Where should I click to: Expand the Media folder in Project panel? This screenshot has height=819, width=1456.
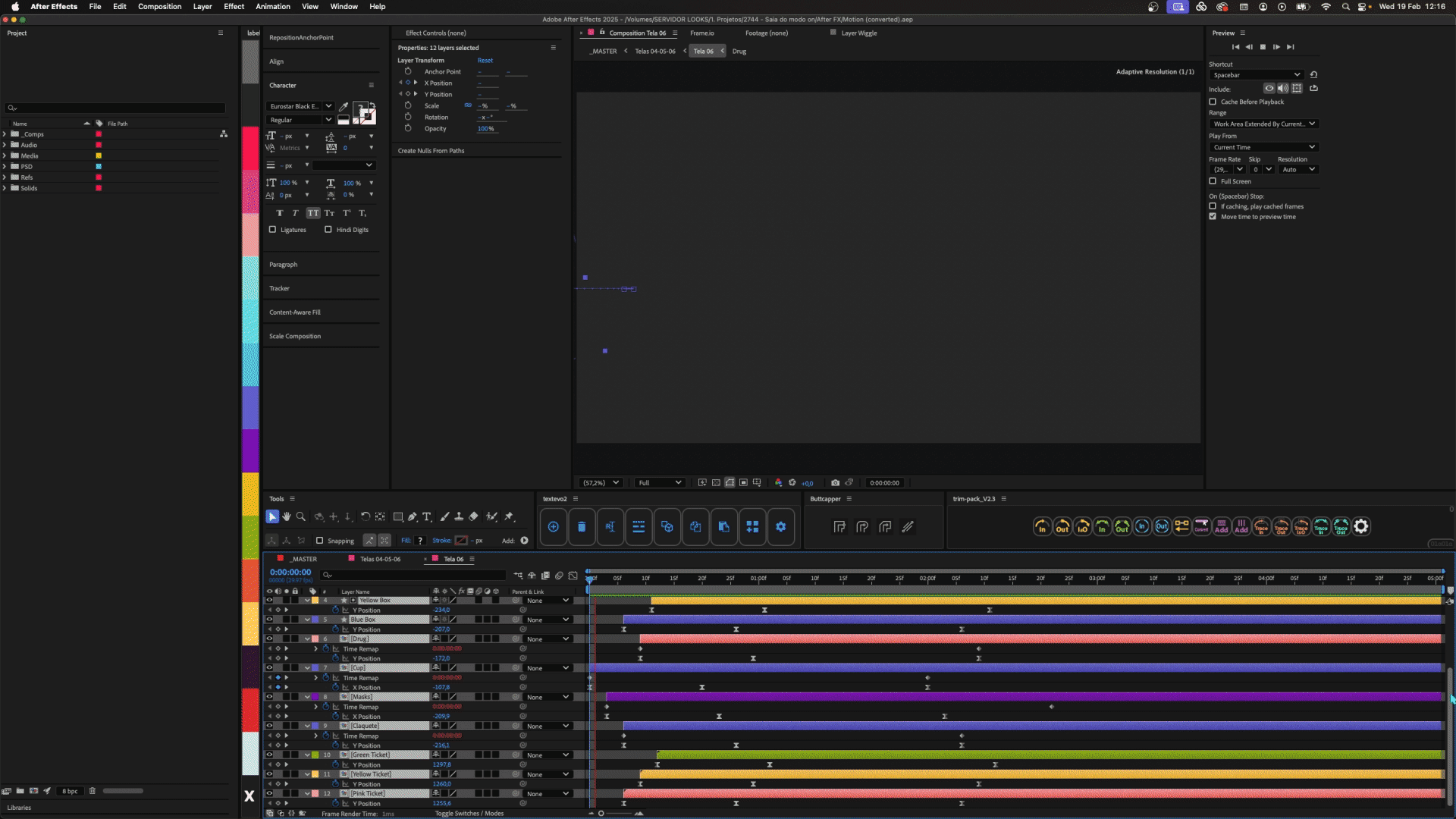tap(5, 155)
